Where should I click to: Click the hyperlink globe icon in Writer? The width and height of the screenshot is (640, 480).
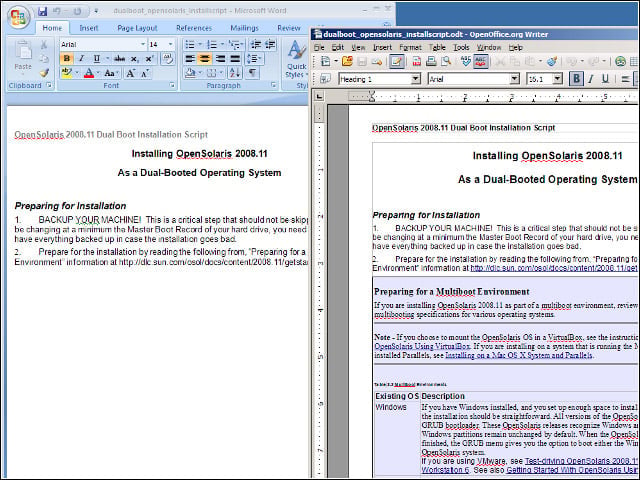coord(620,62)
